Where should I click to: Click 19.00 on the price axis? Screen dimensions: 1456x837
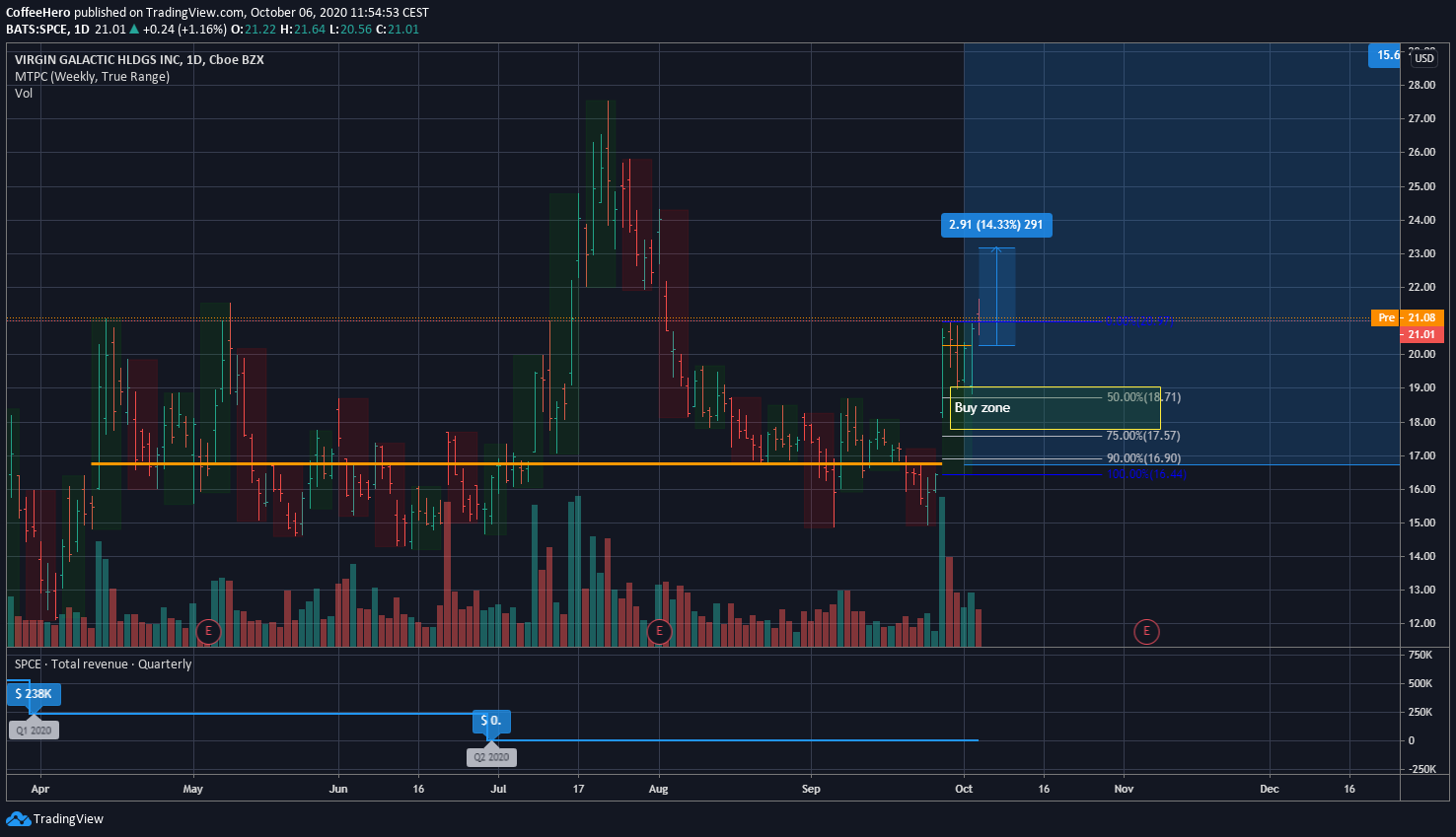(1421, 388)
